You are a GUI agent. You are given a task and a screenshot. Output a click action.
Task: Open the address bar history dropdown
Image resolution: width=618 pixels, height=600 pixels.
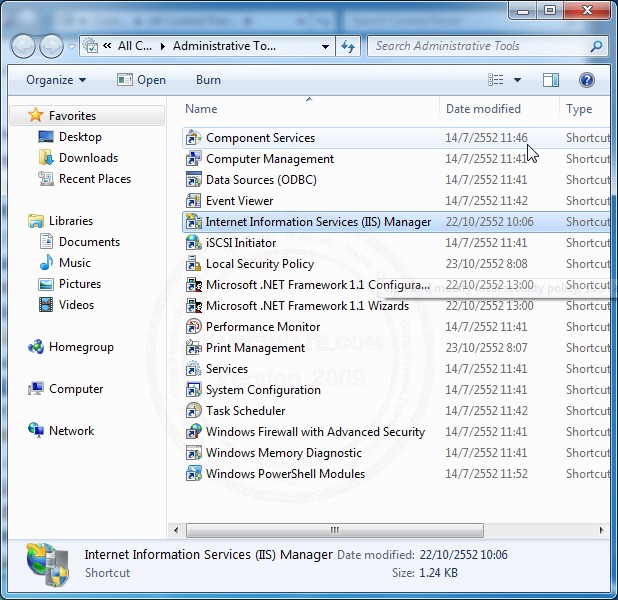[x=326, y=46]
